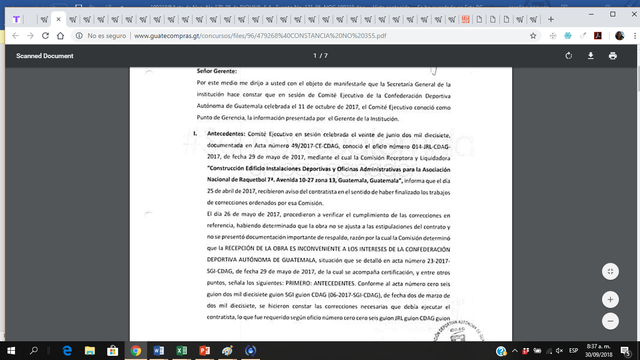Screen dimensions: 640x360
Task: Print the PDF document
Action: 613,56
